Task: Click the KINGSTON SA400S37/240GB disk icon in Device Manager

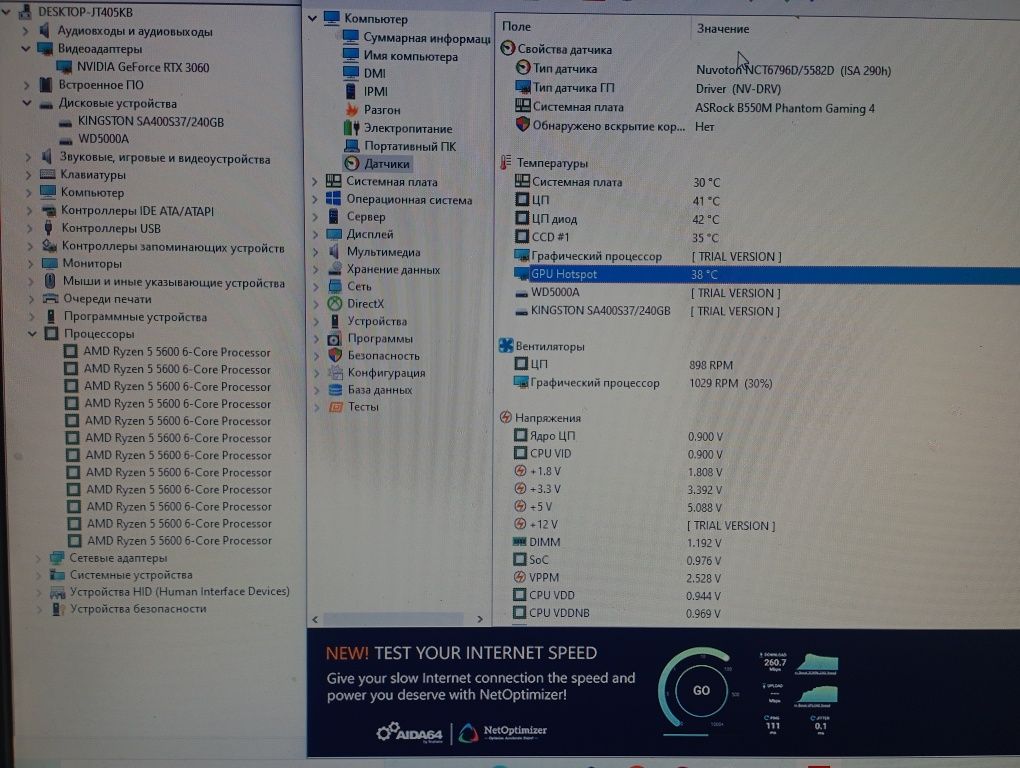Action: tap(65, 122)
